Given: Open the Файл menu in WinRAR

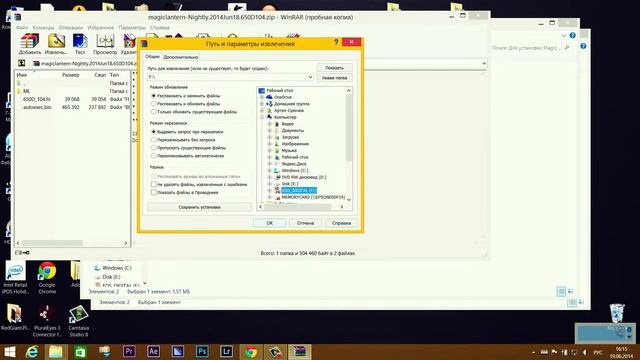Looking at the screenshot, I should pos(22,27).
